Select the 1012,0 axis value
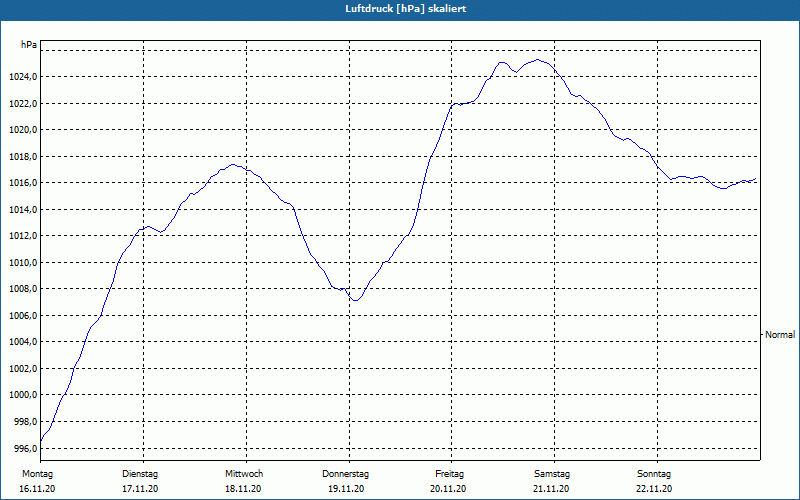Viewport: 800px width, 500px height. pos(23,236)
